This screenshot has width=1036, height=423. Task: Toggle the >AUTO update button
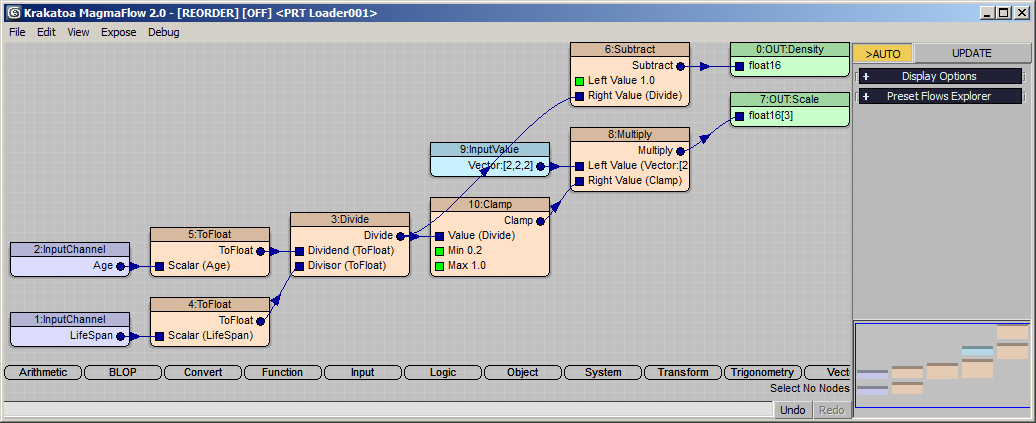tap(883, 54)
